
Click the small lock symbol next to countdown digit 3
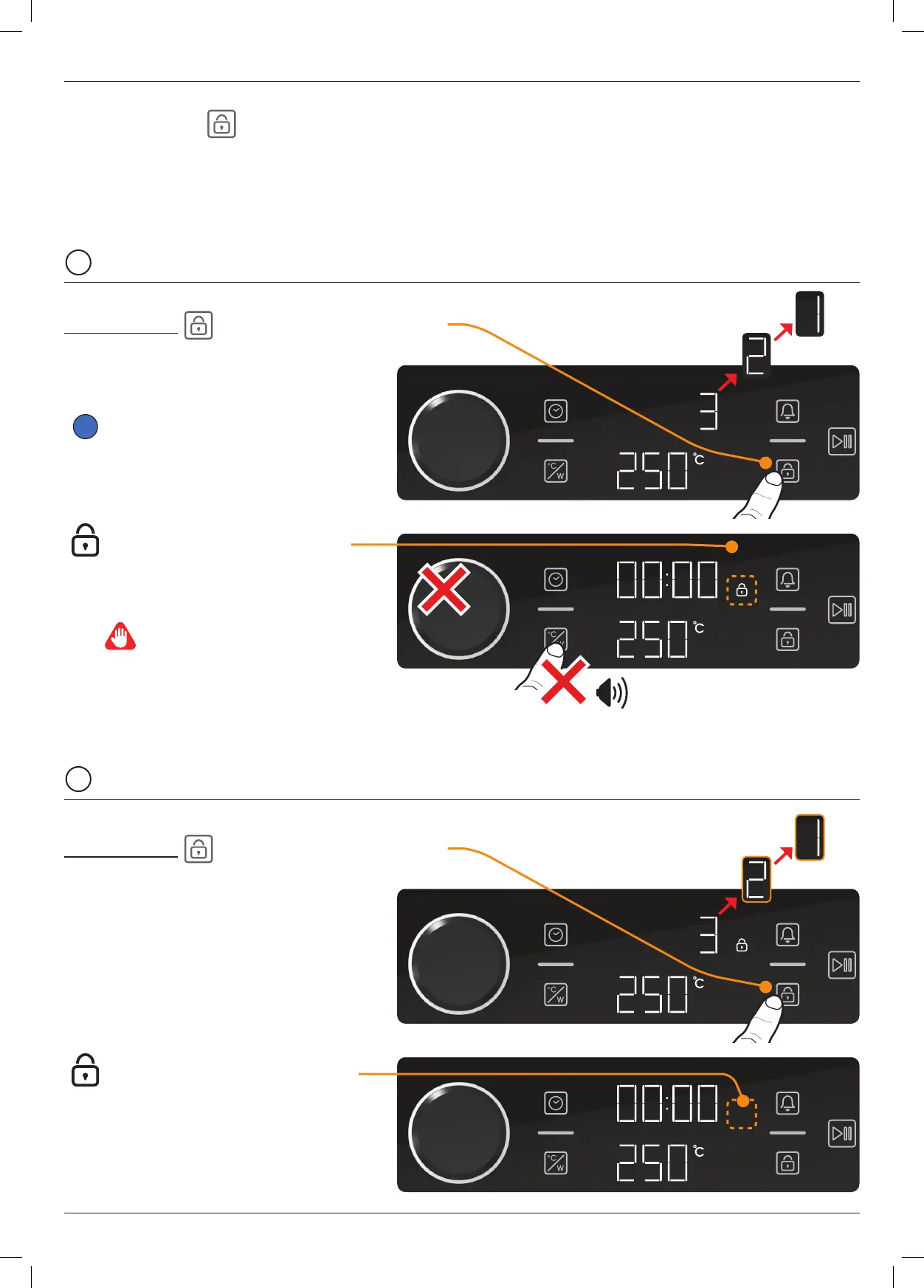pos(742,945)
